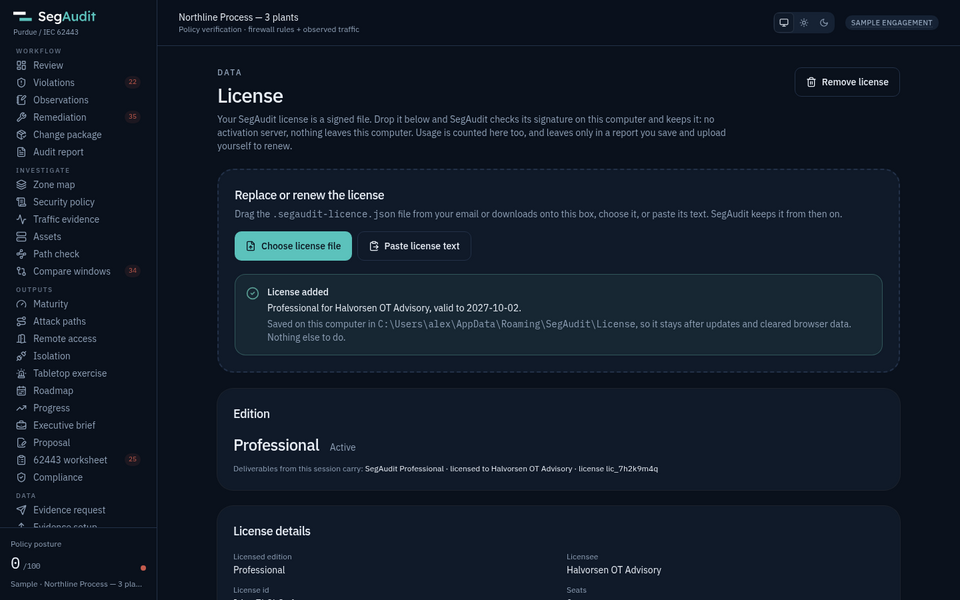This screenshot has height=600, width=960.
Task: Click the 62443 worksheet badge 25
Action: [x=132, y=459]
